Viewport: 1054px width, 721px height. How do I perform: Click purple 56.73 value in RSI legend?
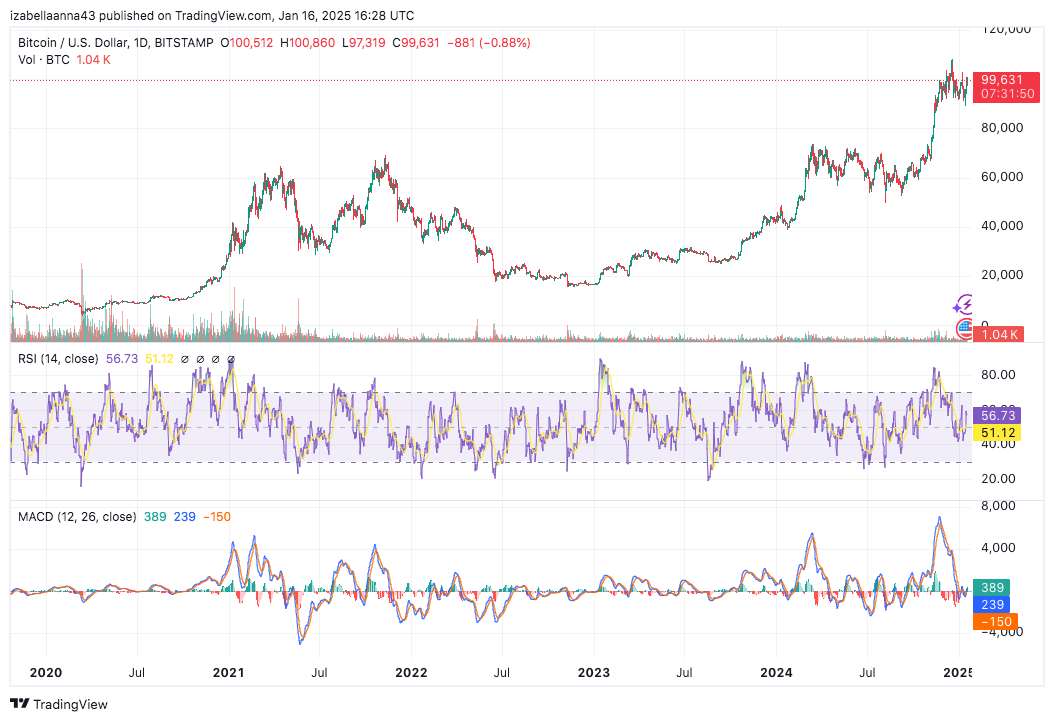tap(122, 359)
